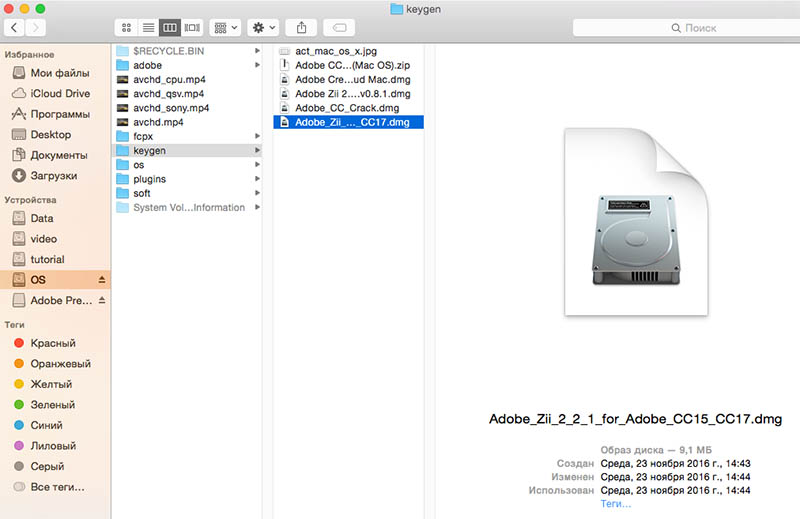Open Загрузки in sidebar
Viewport: 800px width, 519px height.
(x=55, y=176)
